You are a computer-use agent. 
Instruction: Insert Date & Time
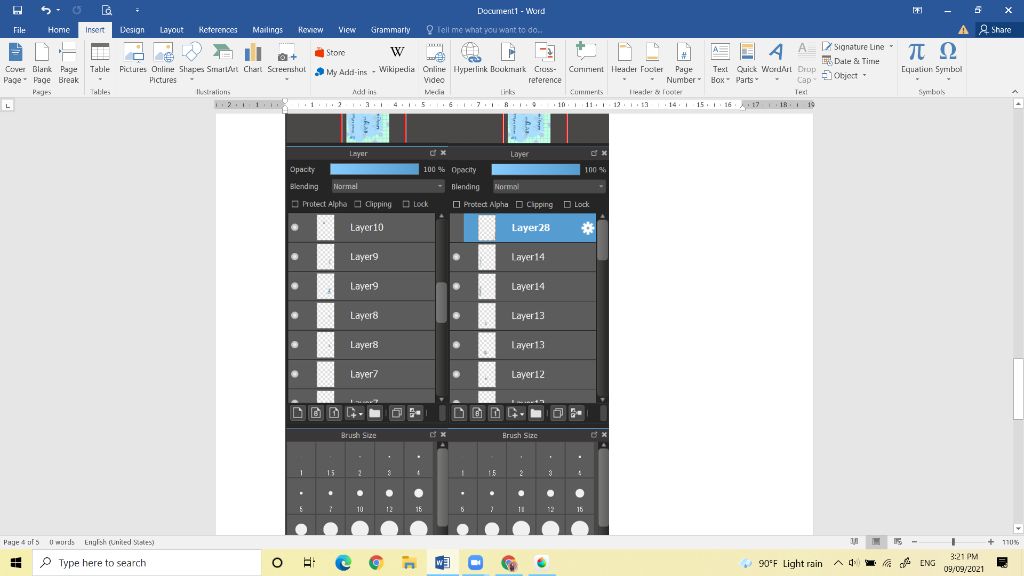point(850,61)
